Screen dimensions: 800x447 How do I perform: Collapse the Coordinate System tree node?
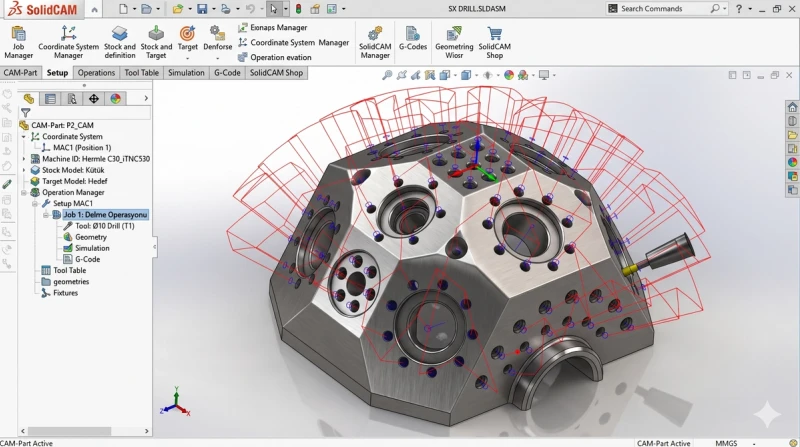pyautogui.click(x=23, y=137)
